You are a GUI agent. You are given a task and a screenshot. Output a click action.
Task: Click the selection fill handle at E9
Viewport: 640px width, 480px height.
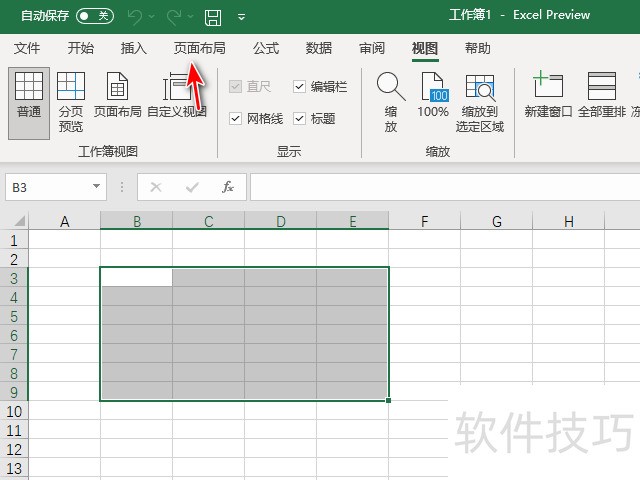click(388, 400)
